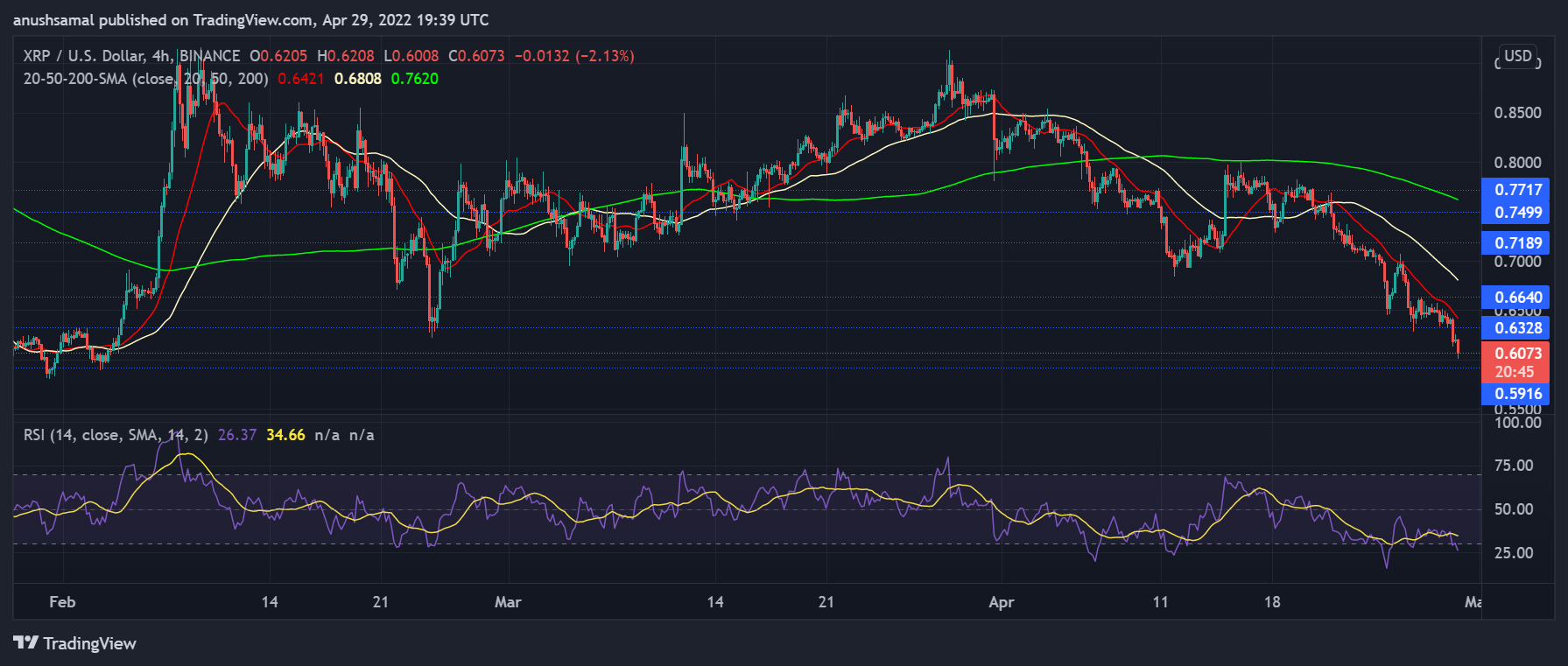The image size is (1568, 666).
Task: Click the Mar label on time axis
Action: (x=508, y=602)
